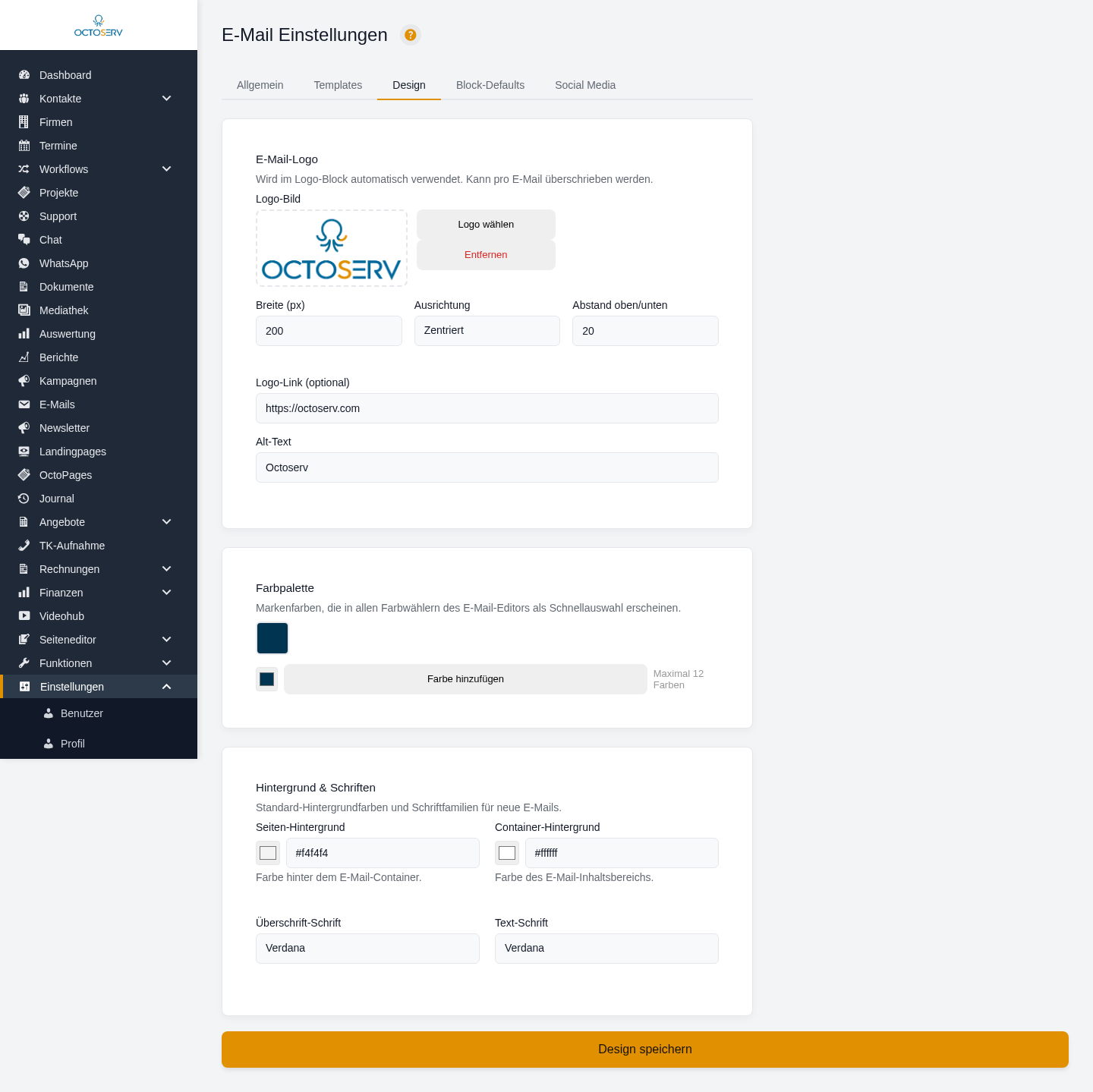Click the Logo wählen button
Image resolution: width=1093 pixels, height=1092 pixels.
click(x=486, y=225)
